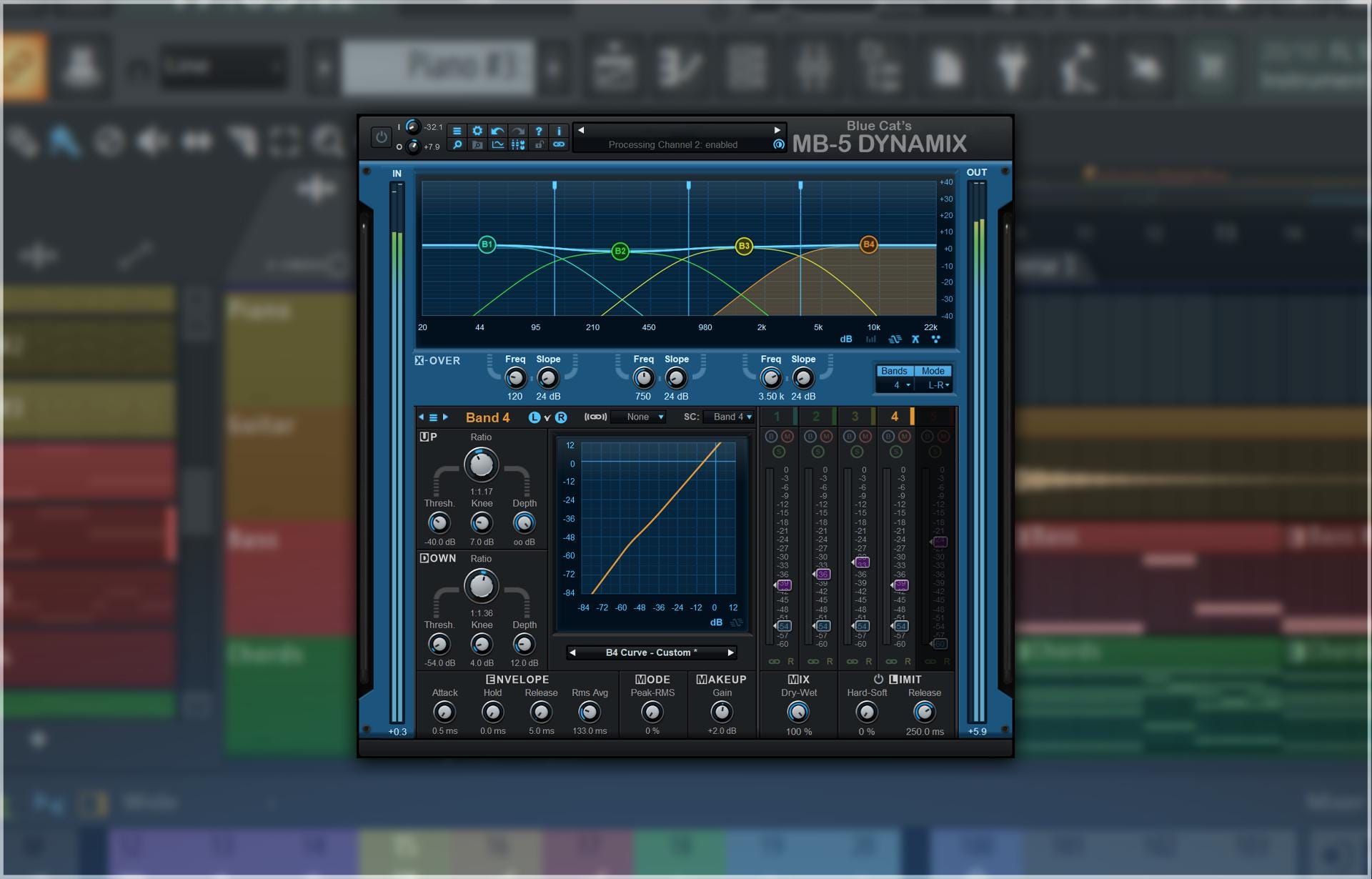This screenshot has width=1372, height=879.
Task: Click the DOWN section Ratio knob
Action: coord(481,586)
